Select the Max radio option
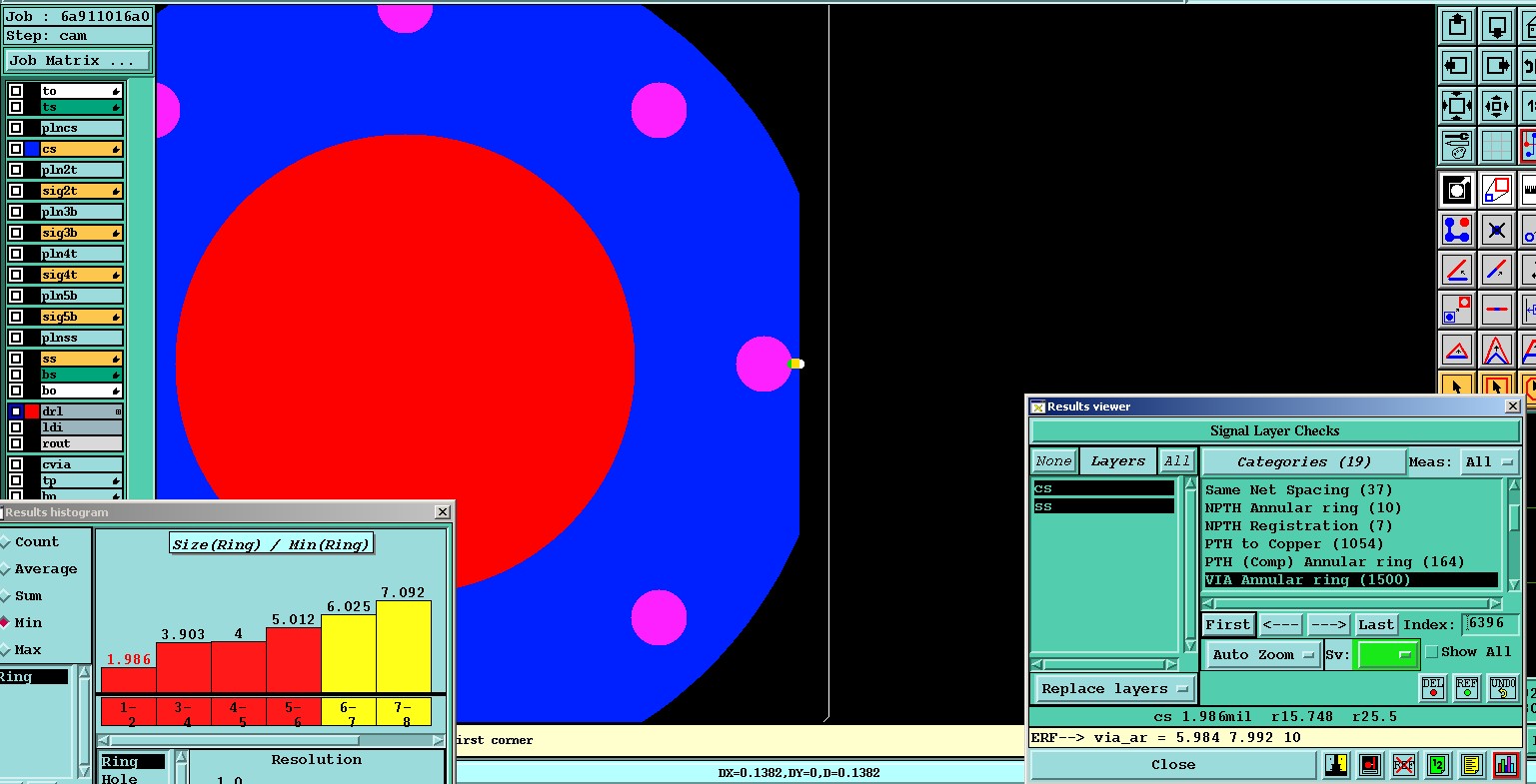The height and width of the screenshot is (784, 1536). (5, 649)
